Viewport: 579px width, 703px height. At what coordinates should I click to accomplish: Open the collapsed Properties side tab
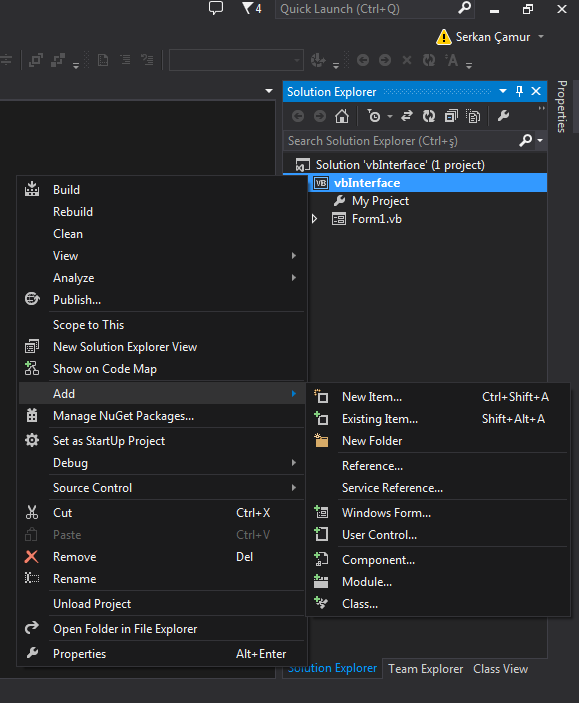pyautogui.click(x=562, y=106)
